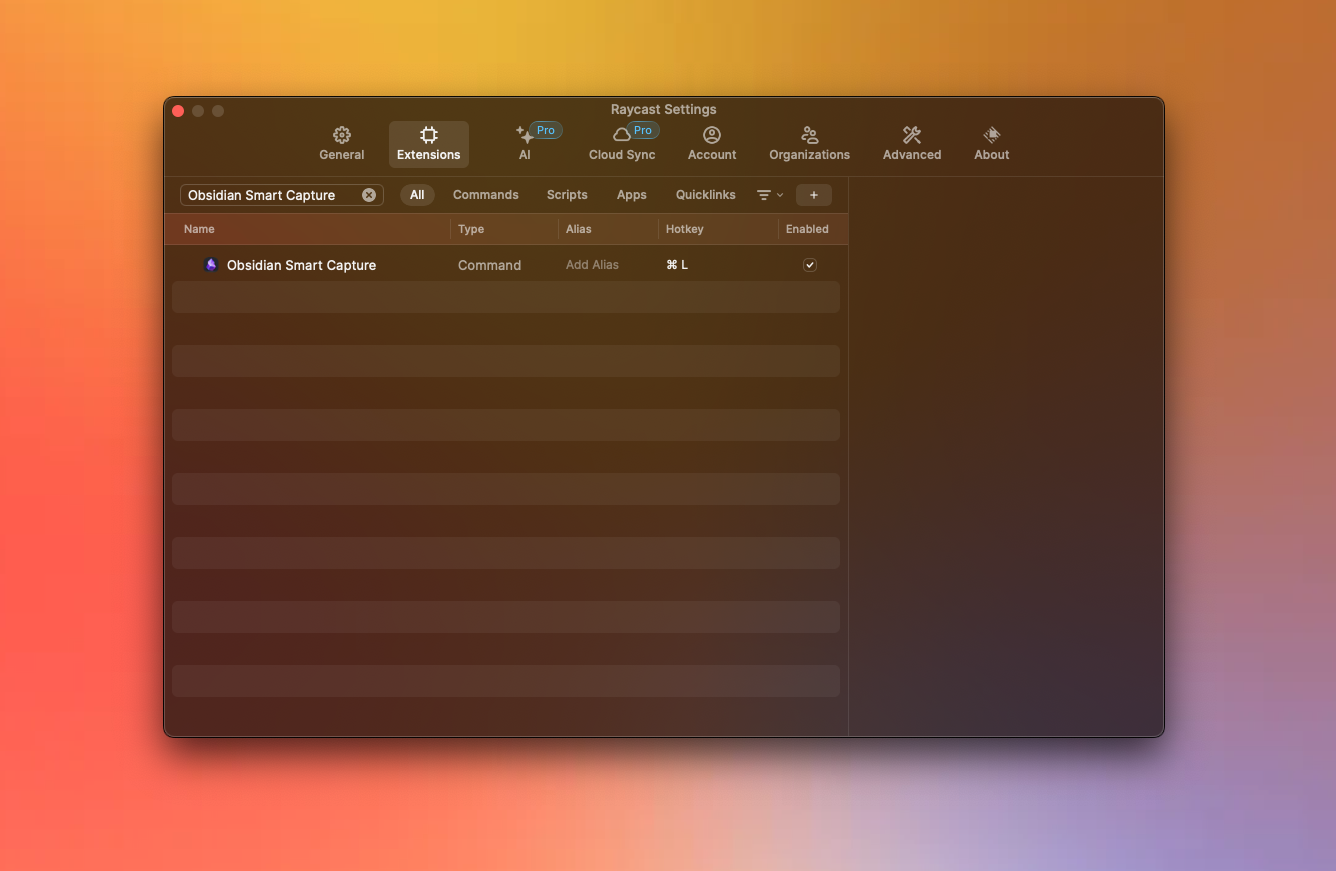Sort by the Name column header
This screenshot has width=1336, height=871.
pyautogui.click(x=199, y=229)
